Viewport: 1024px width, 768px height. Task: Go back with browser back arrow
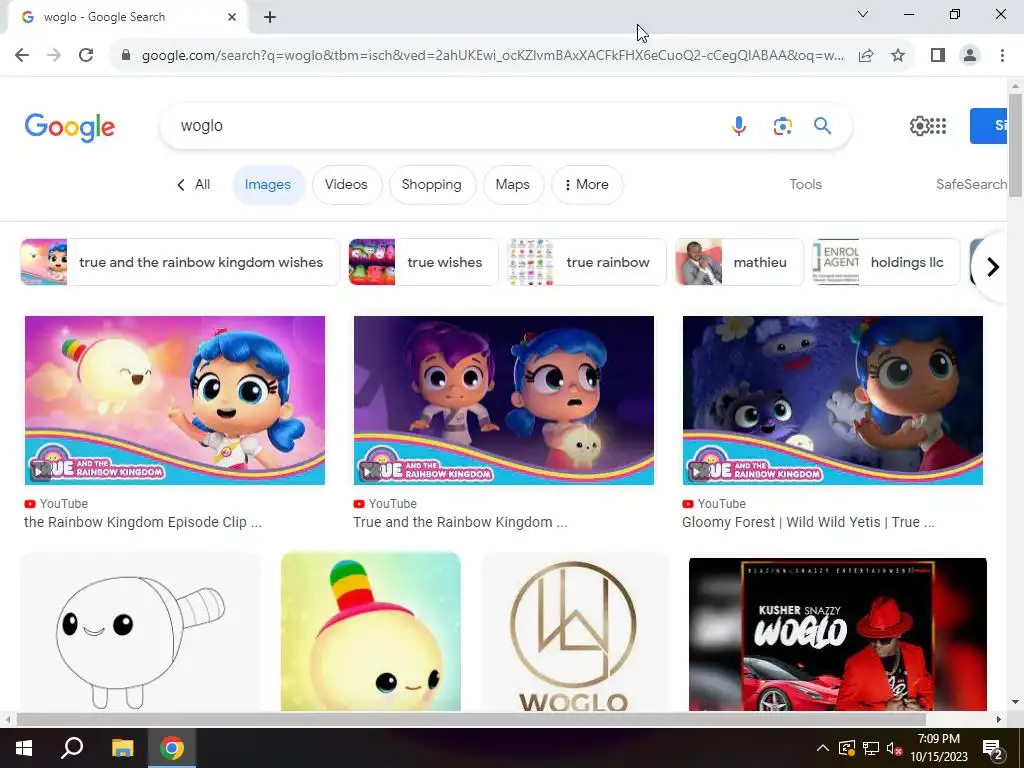pyautogui.click(x=22, y=55)
